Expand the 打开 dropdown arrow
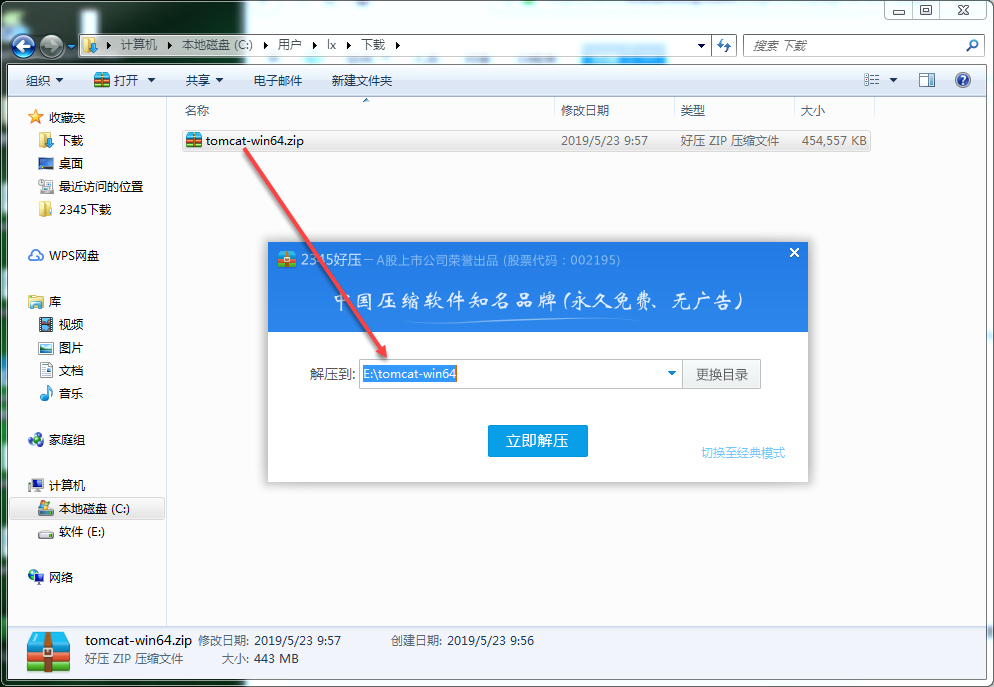Image resolution: width=994 pixels, height=687 pixels. point(151,80)
